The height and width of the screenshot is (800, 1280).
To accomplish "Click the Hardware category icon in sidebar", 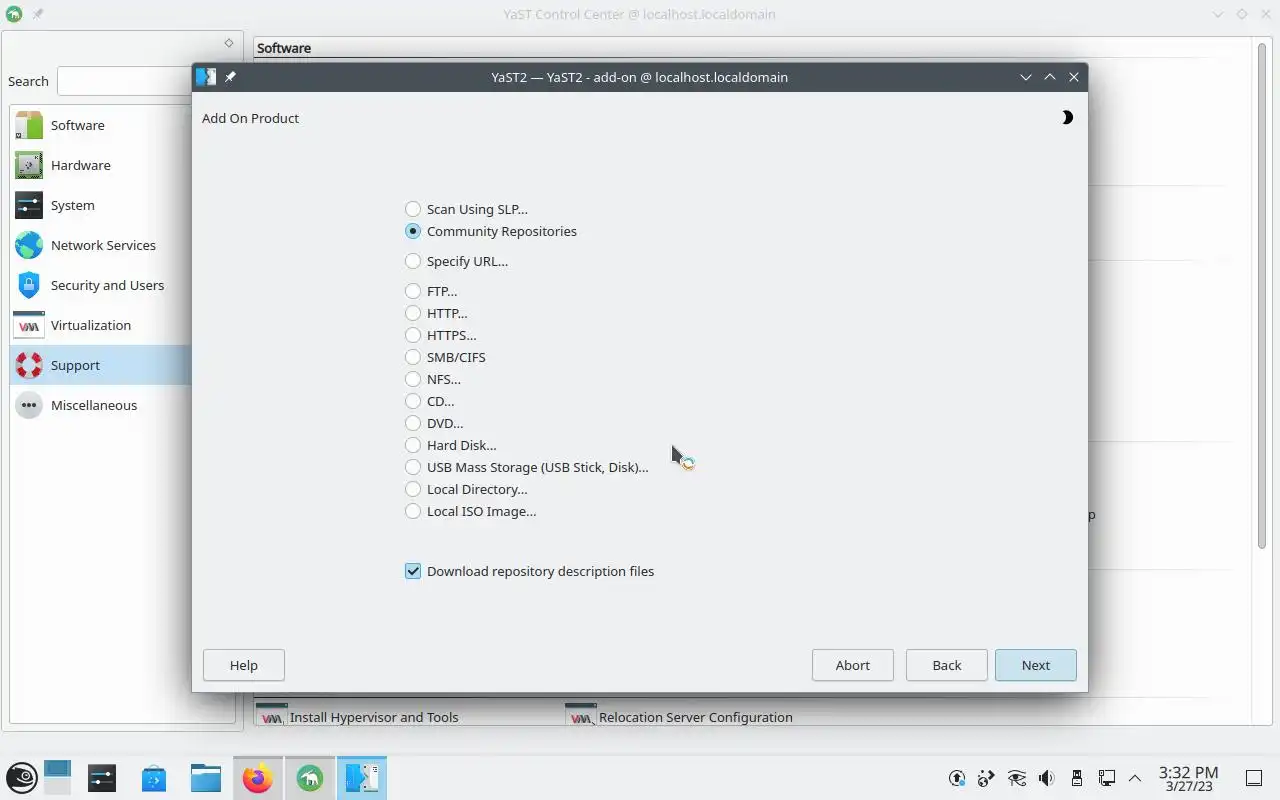I will pyautogui.click(x=29, y=165).
